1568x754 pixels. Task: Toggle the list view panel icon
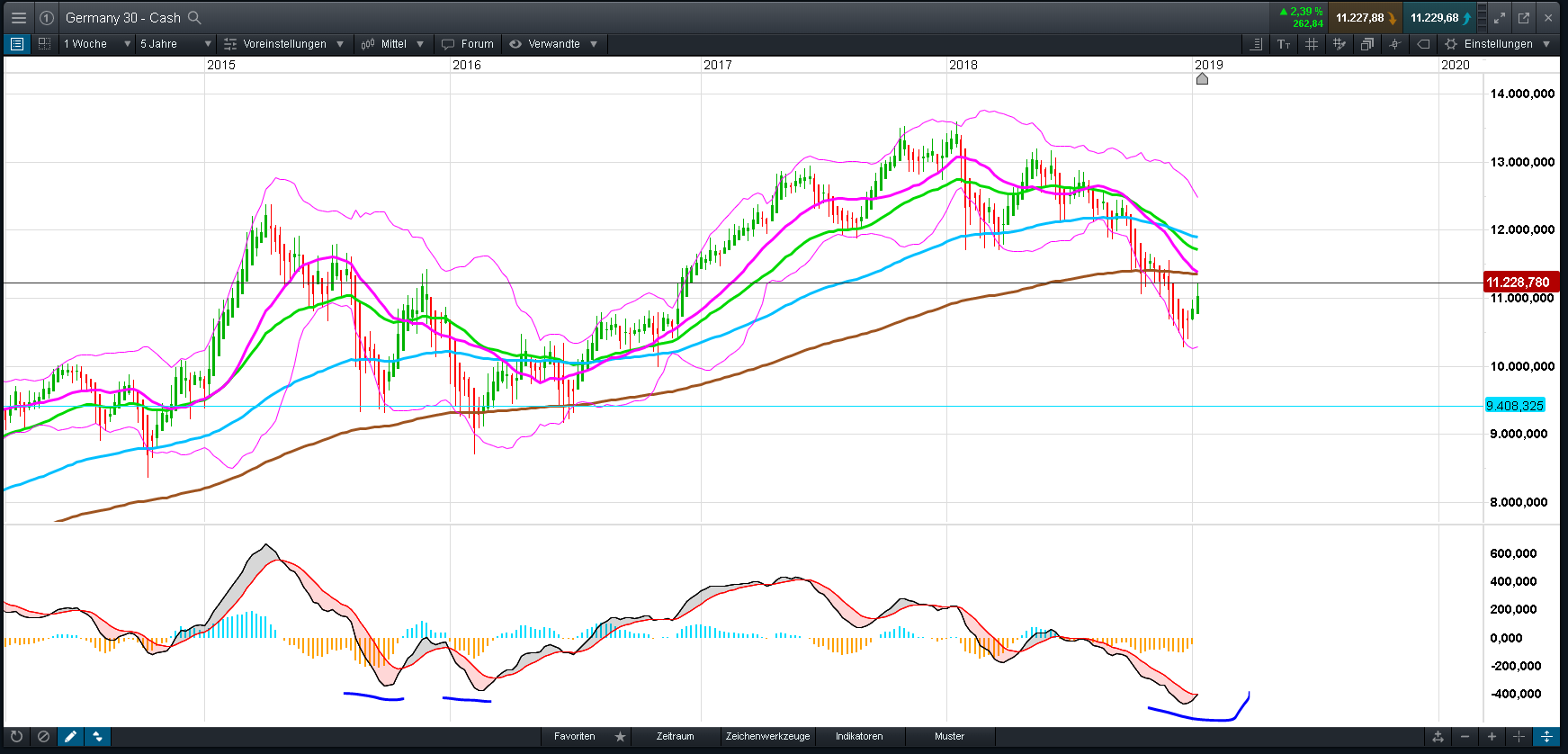pyautogui.click(x=17, y=44)
